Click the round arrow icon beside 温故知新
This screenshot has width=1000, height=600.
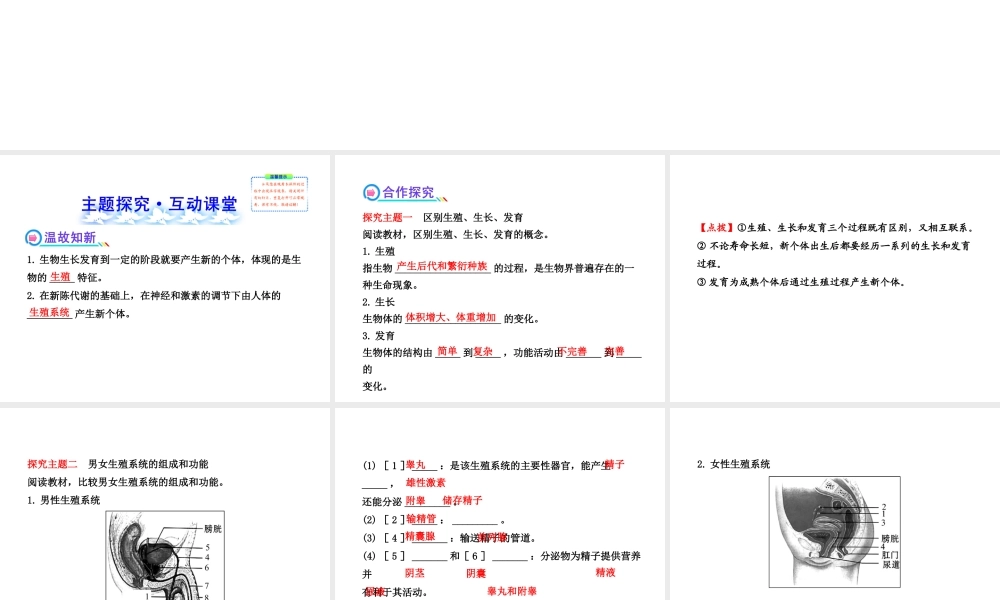33,238
